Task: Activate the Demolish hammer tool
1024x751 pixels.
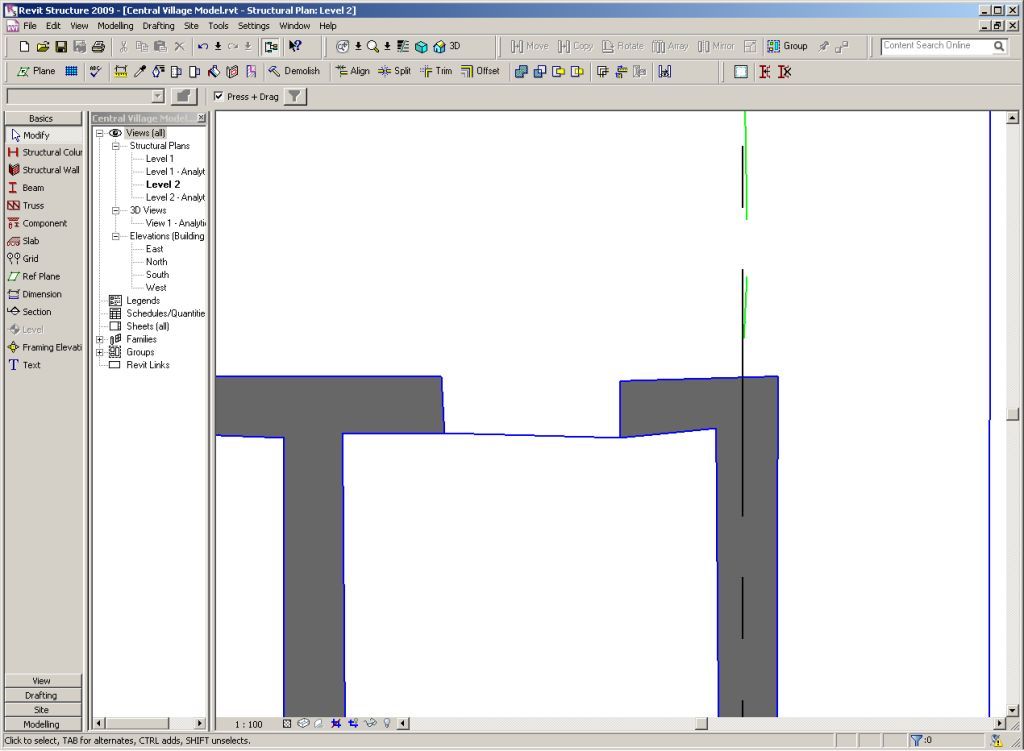Action: pyautogui.click(x=294, y=71)
